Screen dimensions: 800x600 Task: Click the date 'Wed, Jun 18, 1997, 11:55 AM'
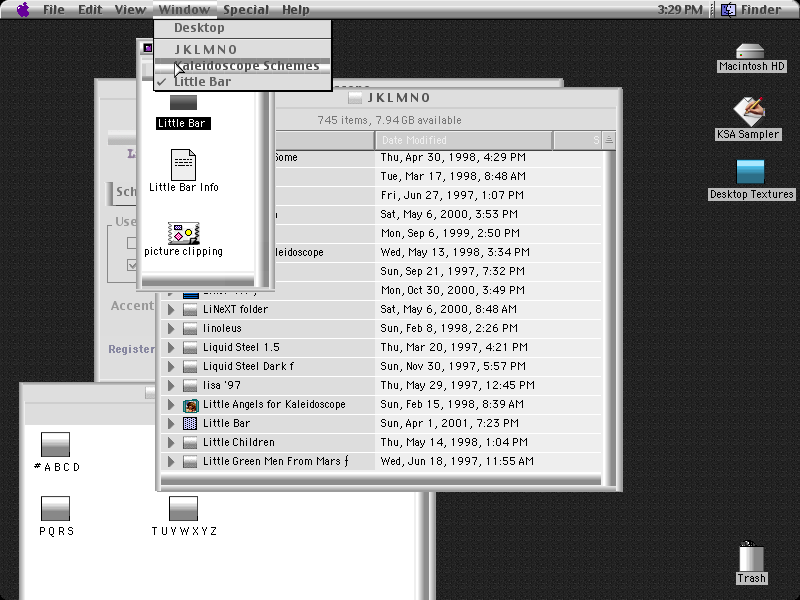(457, 461)
